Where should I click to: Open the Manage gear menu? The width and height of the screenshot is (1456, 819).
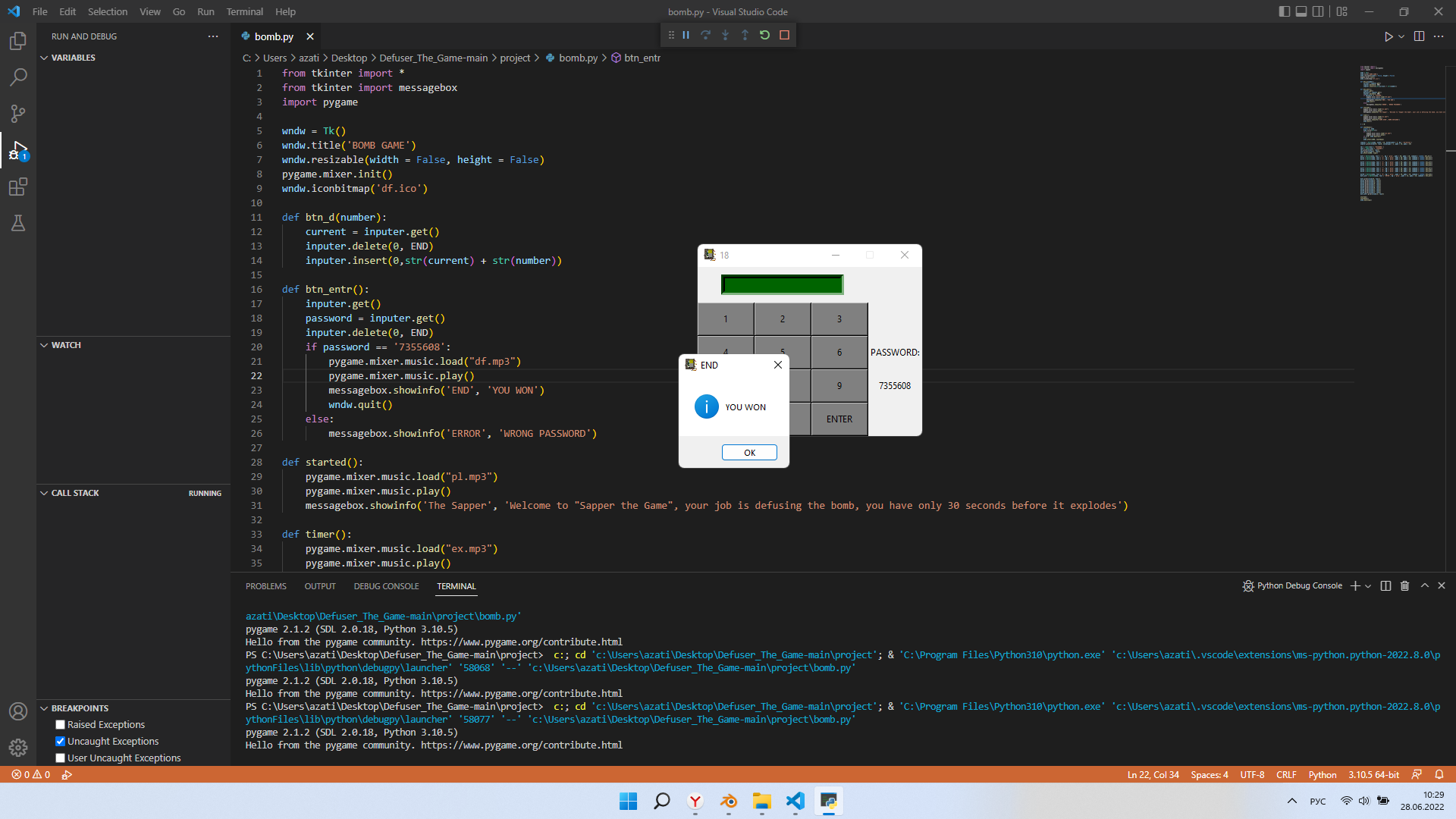(18, 748)
